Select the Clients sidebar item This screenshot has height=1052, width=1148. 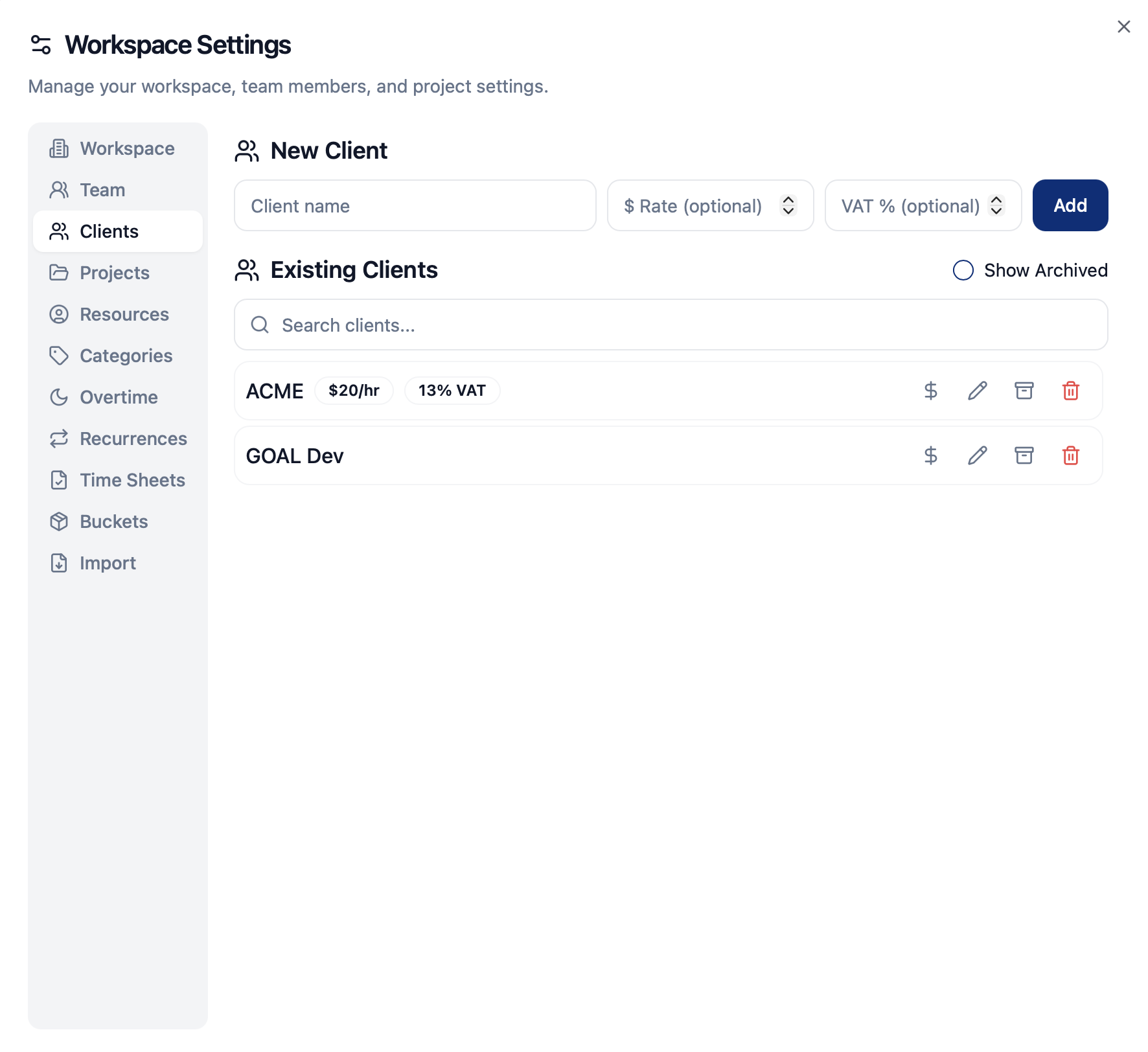tap(118, 231)
